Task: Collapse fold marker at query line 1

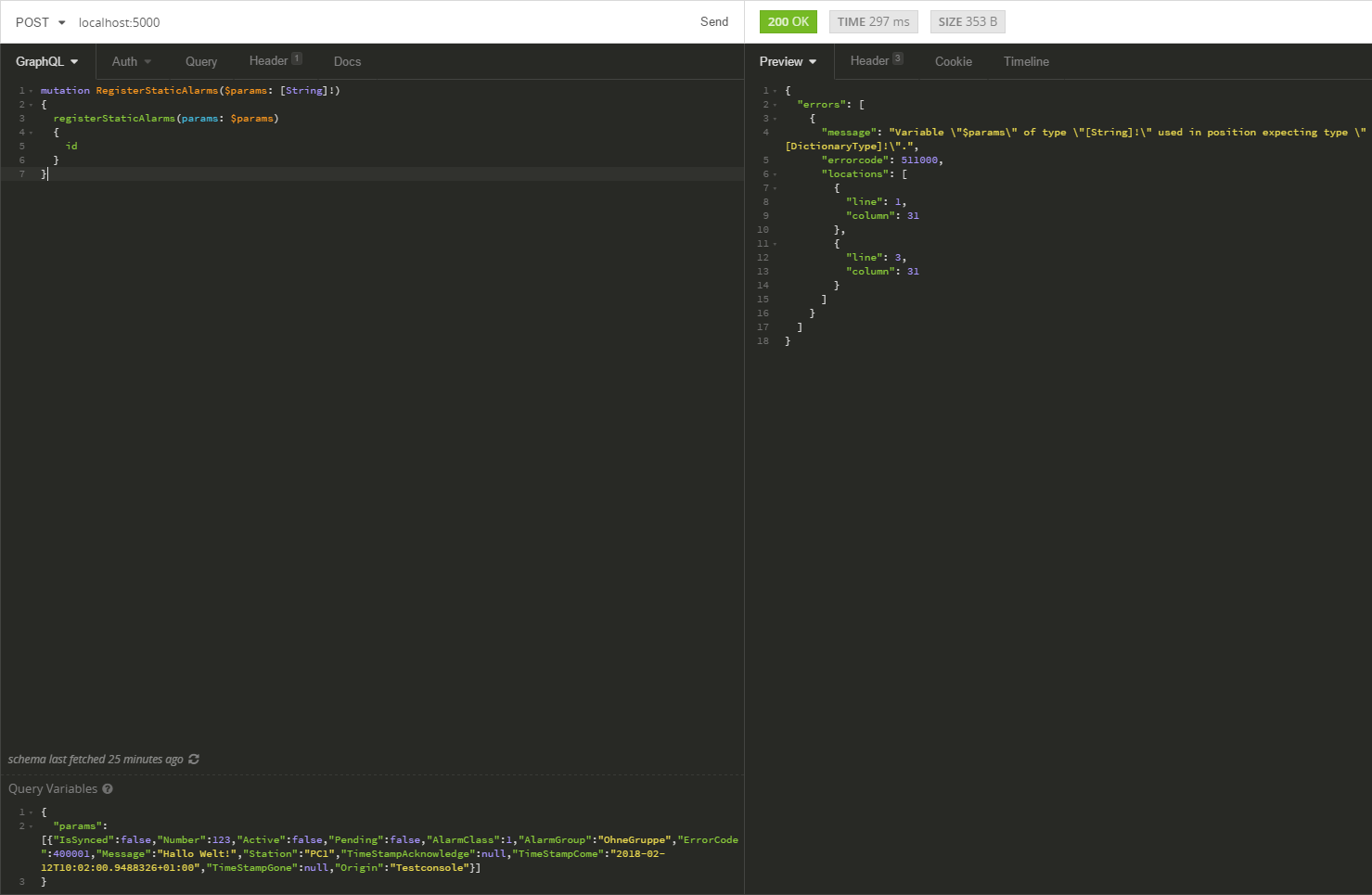Action: [31, 91]
